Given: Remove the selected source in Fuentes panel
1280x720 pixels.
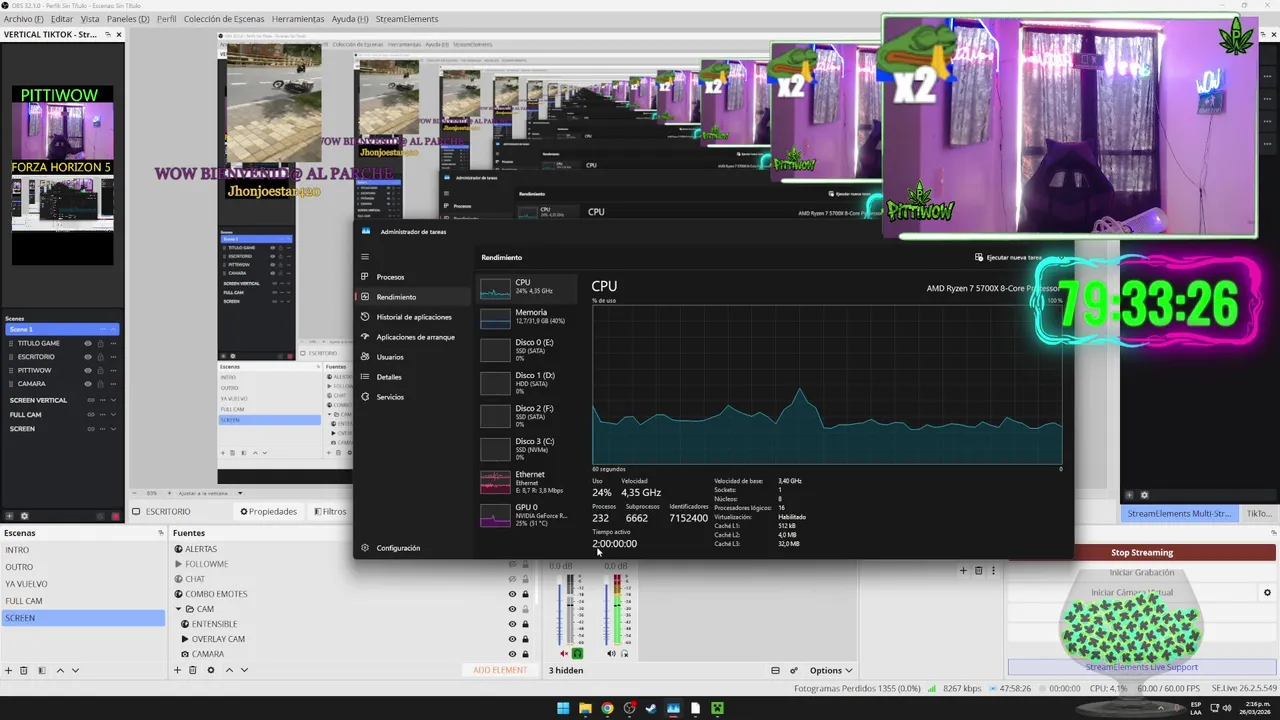Looking at the screenshot, I should [193, 670].
